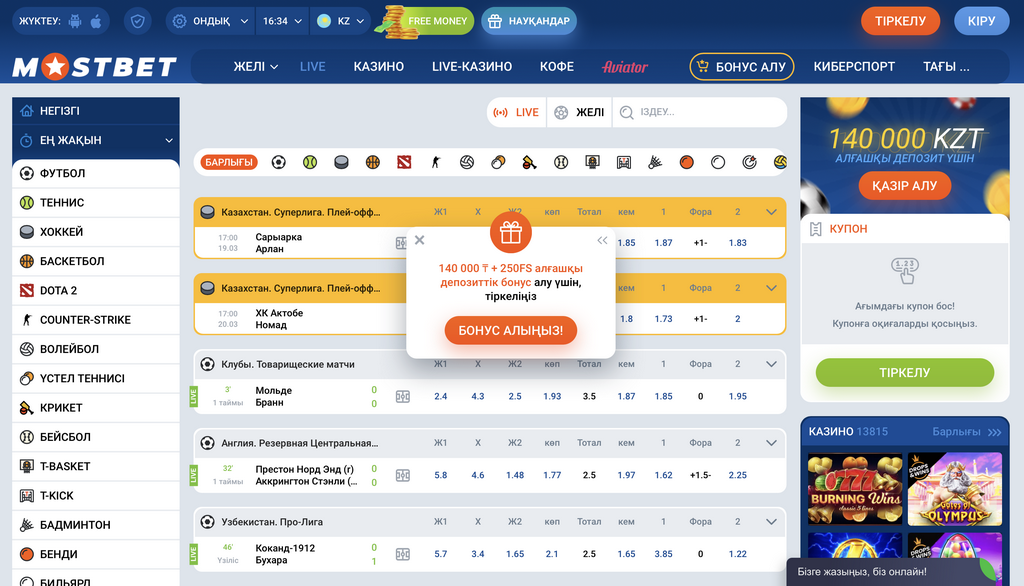Switch to the LIVE filter toggle above match list

point(517,112)
